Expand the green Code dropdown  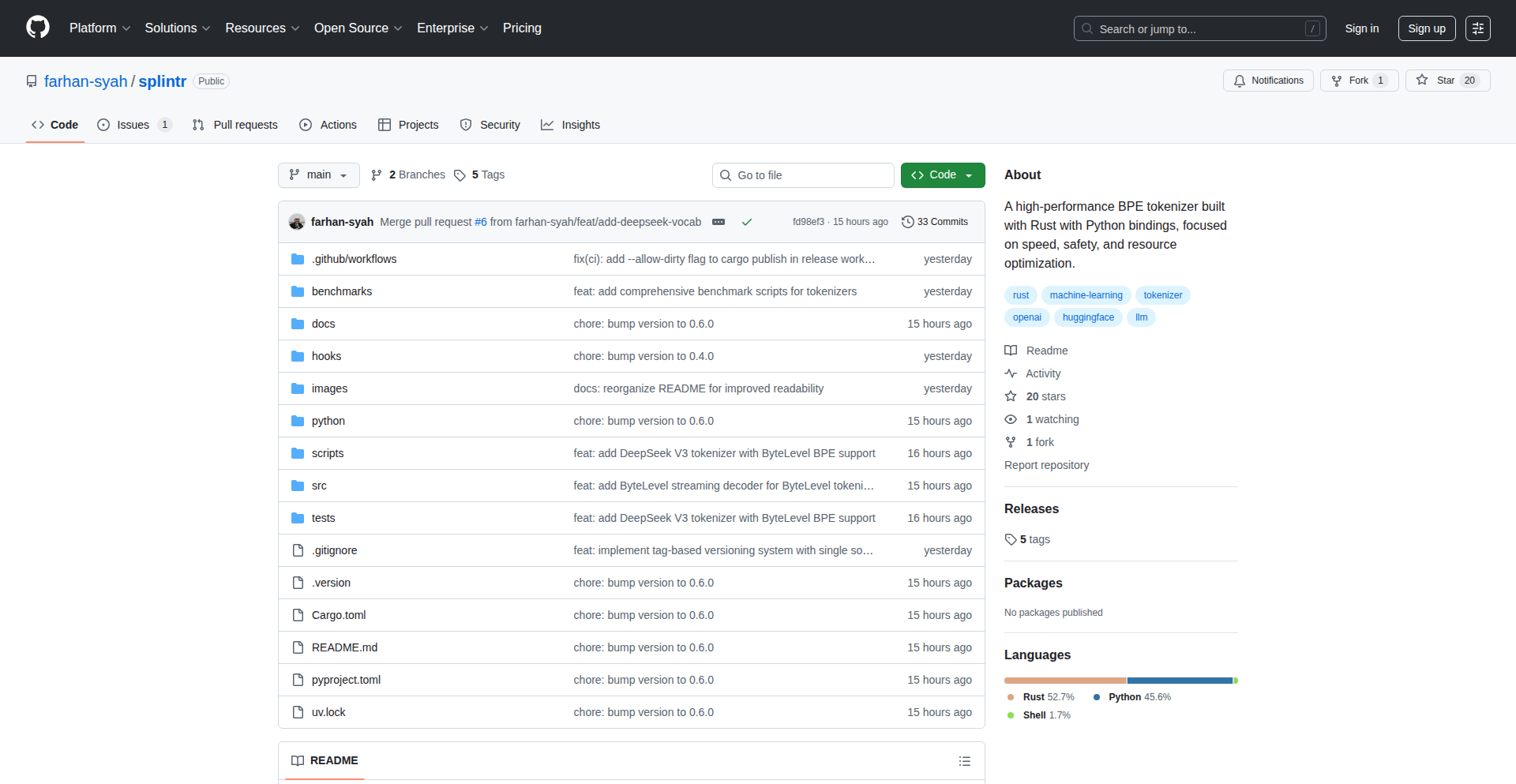coord(942,175)
